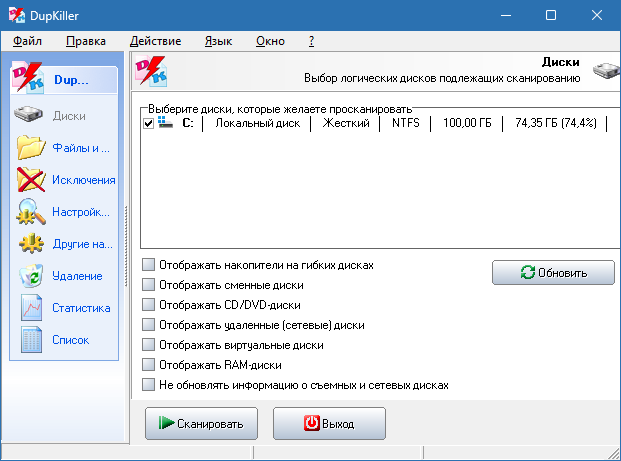Open the Удаление sidebar link

77,276
